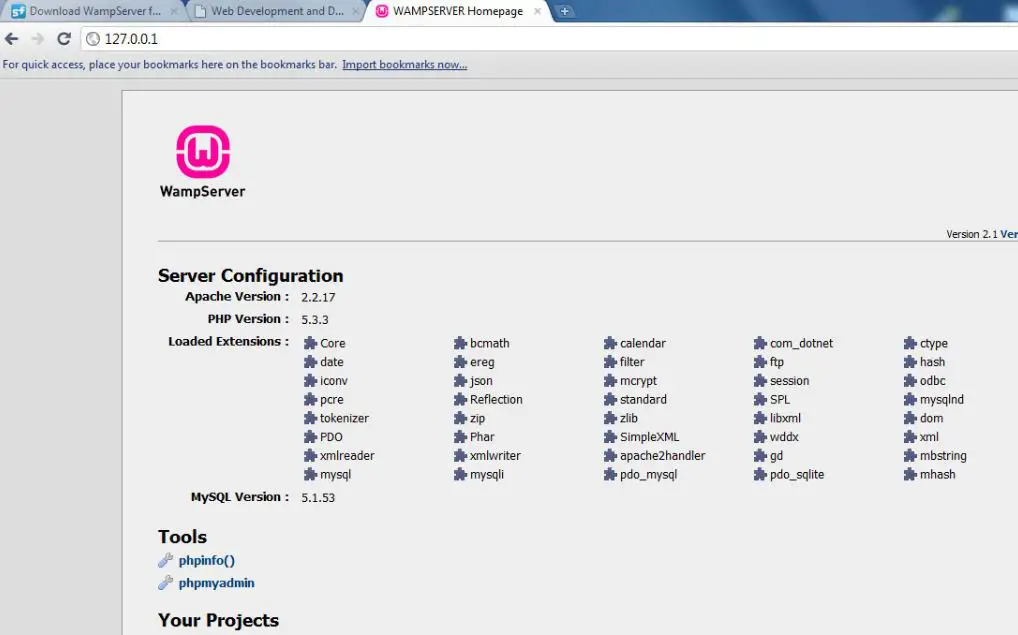Image resolution: width=1018 pixels, height=635 pixels.
Task: Click the Version 2.1 text
Action: click(x=971, y=234)
